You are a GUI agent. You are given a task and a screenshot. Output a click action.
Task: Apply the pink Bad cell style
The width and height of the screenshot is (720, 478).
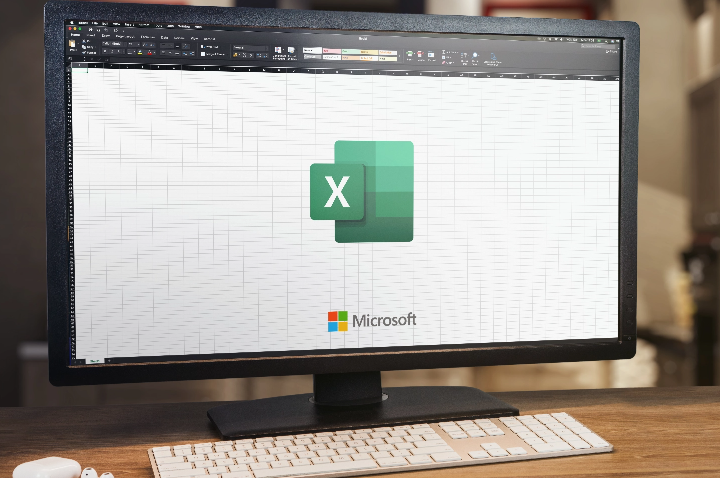click(x=332, y=51)
